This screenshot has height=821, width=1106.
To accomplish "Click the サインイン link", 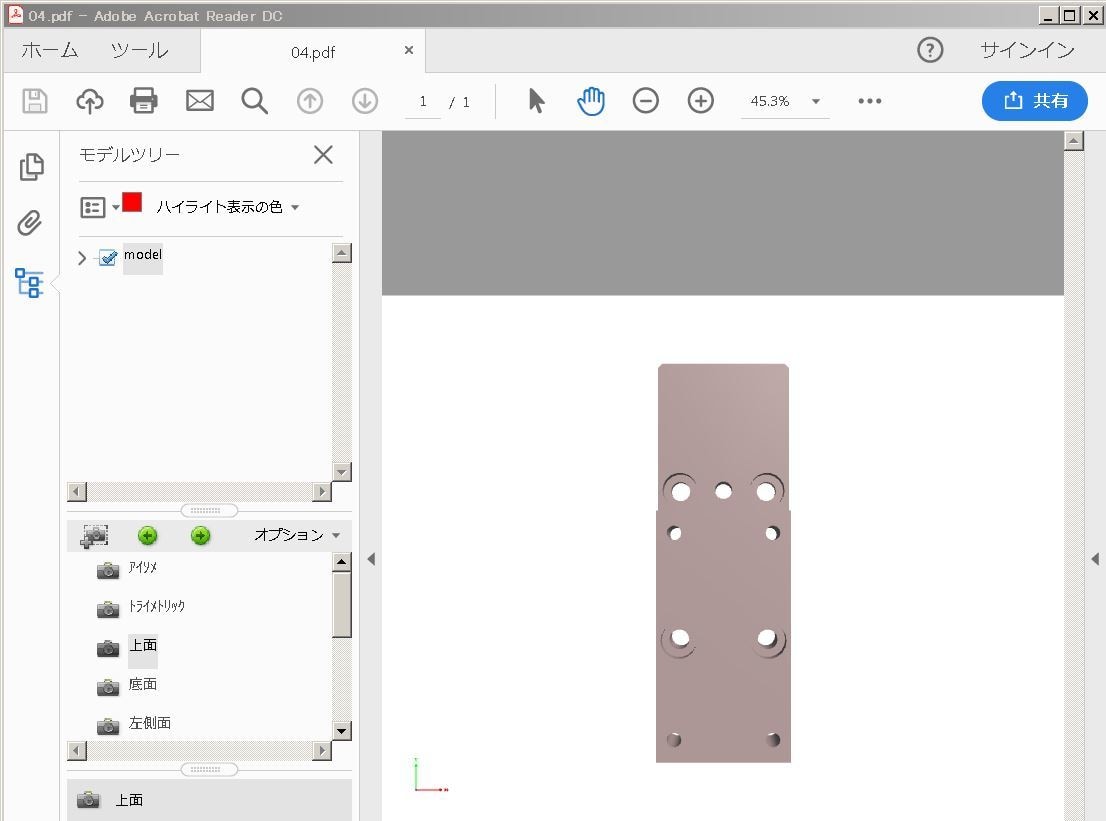I will pyautogui.click(x=1027, y=50).
